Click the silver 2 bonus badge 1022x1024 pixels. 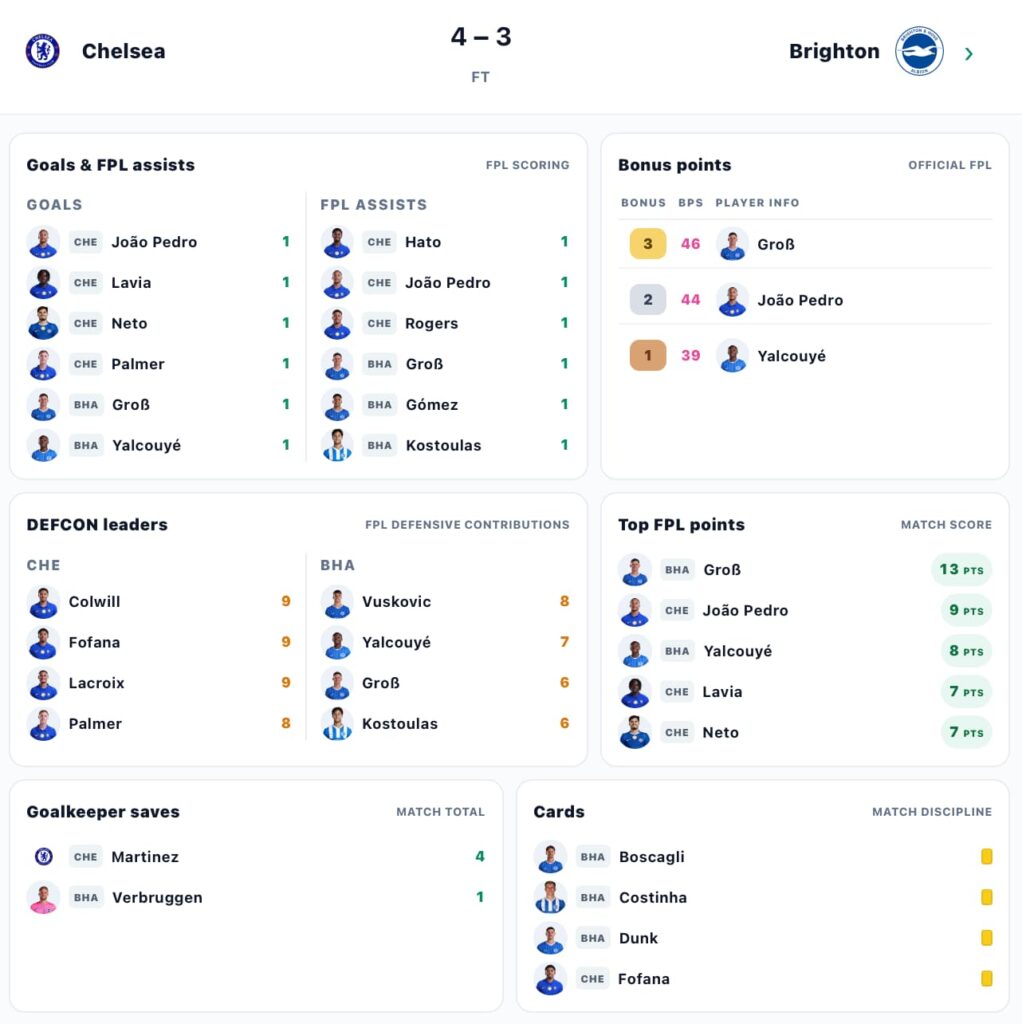click(647, 300)
